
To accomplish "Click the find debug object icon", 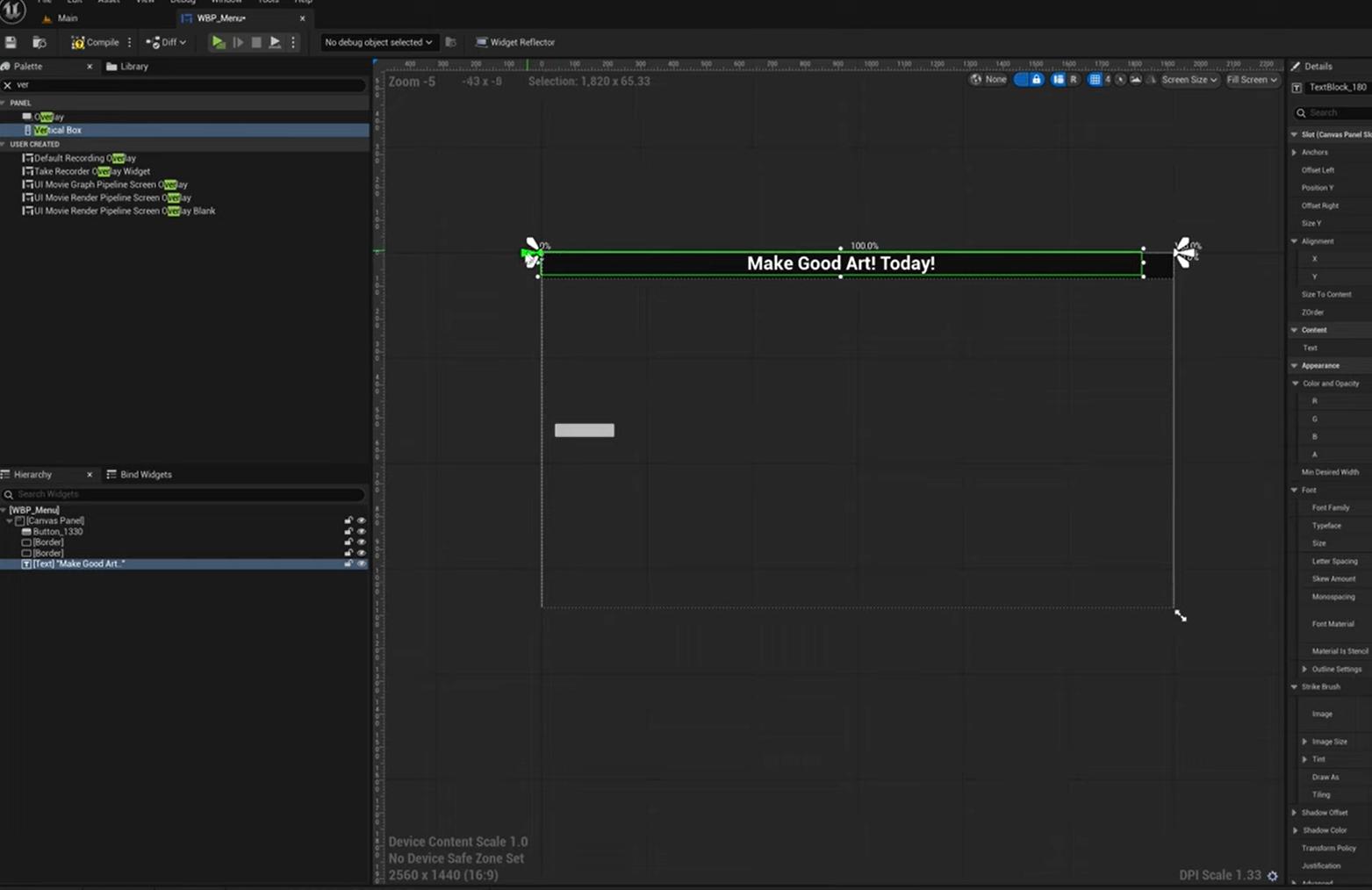I will pos(450,42).
